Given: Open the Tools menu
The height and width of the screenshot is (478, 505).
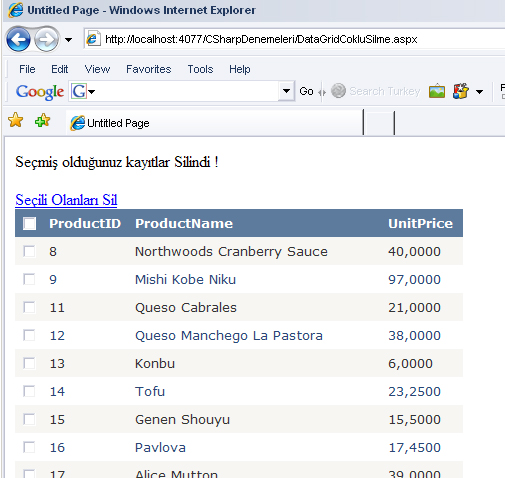Looking at the screenshot, I should 200,69.
